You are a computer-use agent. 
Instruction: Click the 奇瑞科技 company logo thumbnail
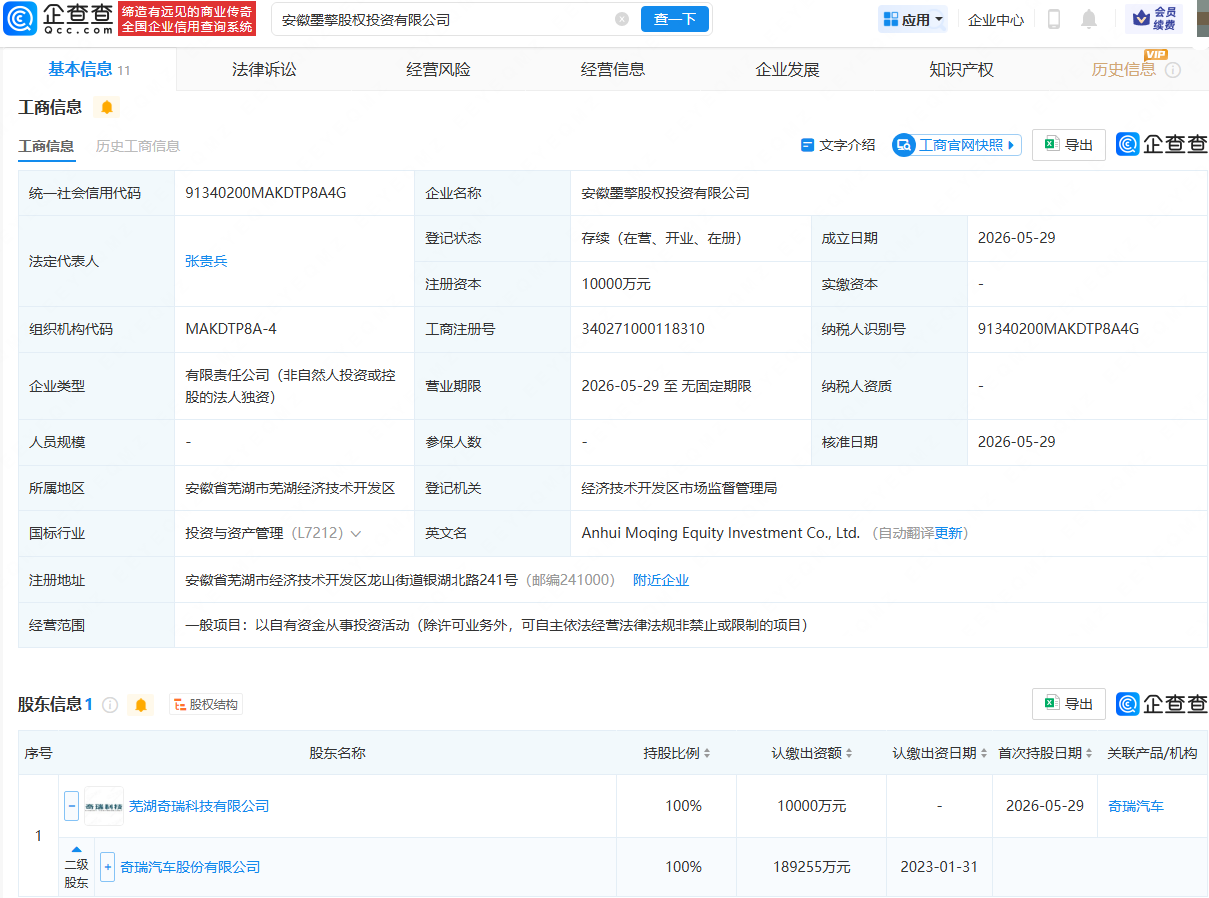tap(104, 806)
